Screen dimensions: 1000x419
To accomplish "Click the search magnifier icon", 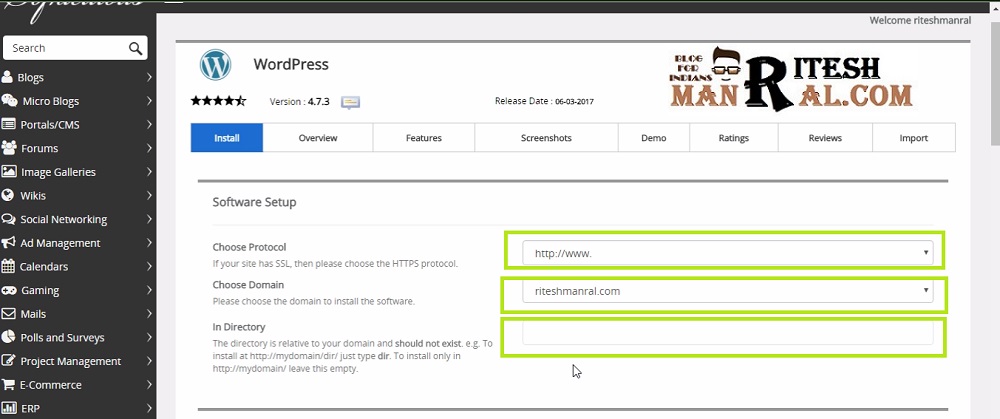I will coord(135,48).
